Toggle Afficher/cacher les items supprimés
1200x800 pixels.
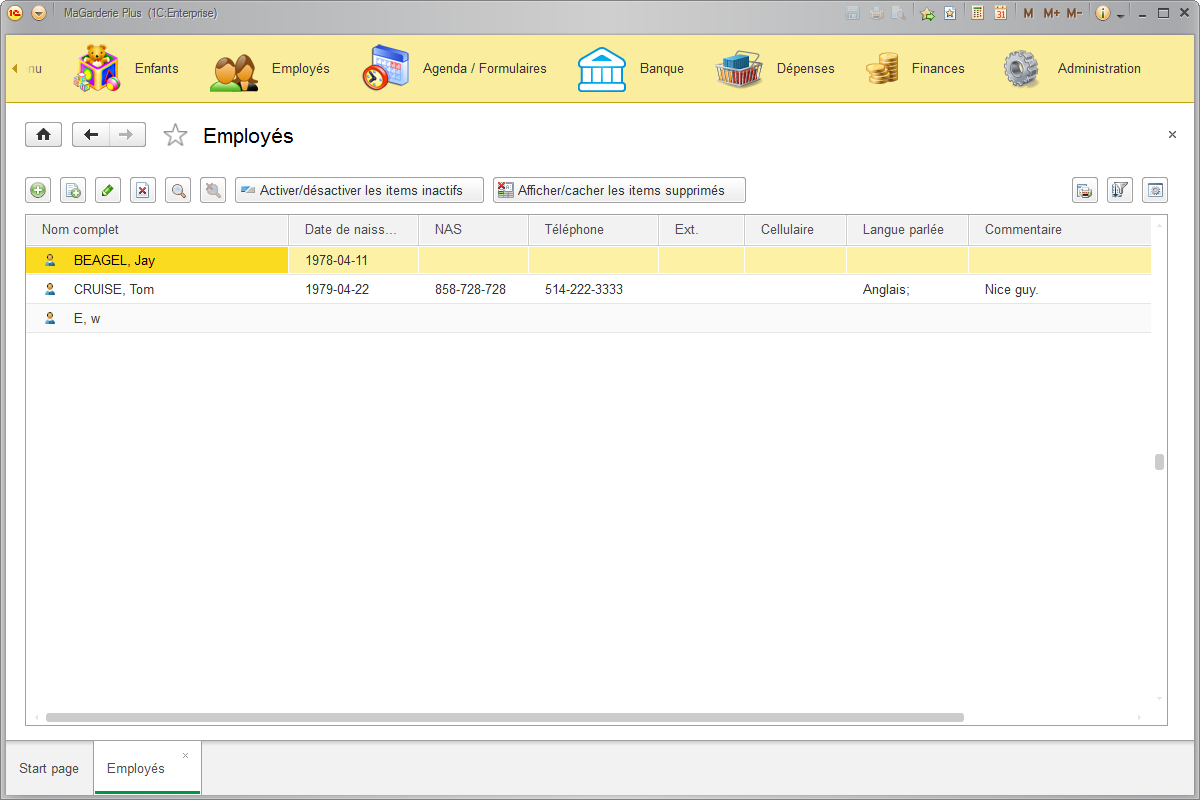click(619, 190)
